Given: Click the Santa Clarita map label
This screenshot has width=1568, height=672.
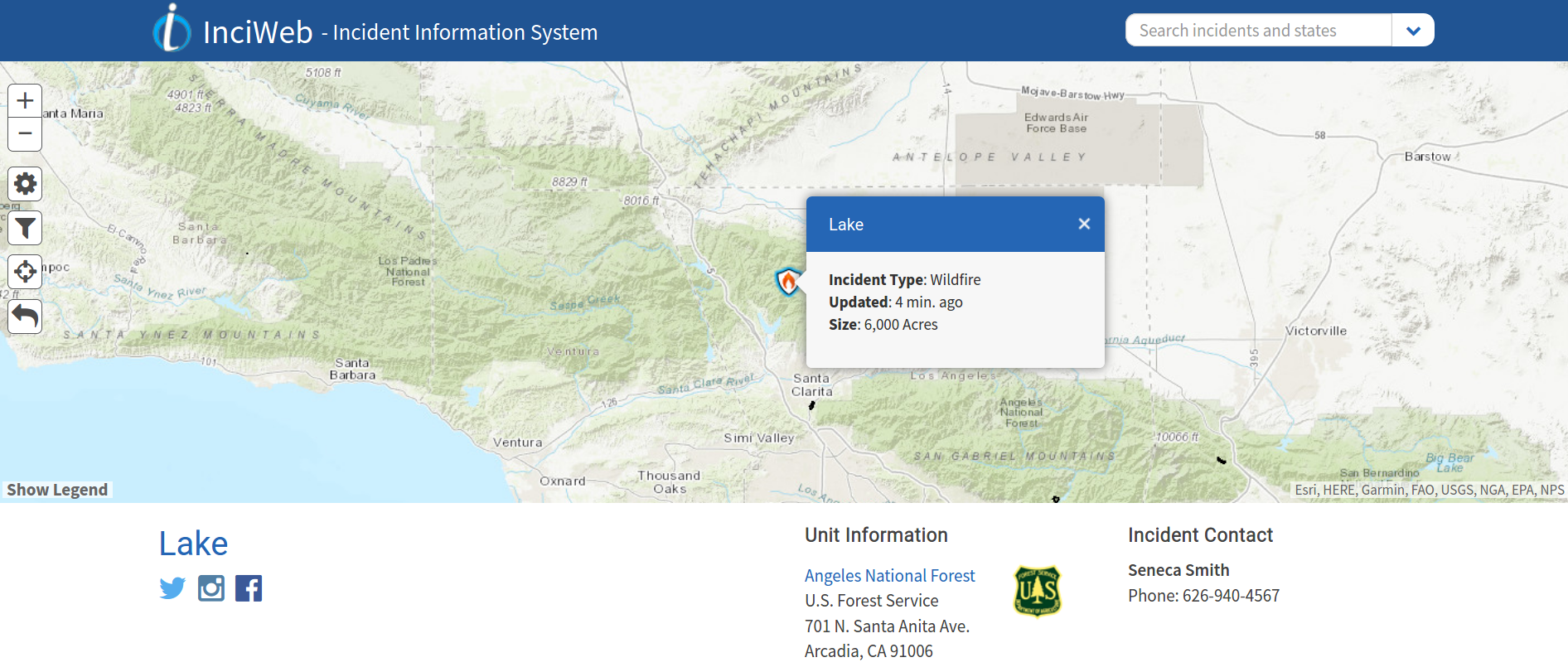Looking at the screenshot, I should pyautogui.click(x=811, y=384).
